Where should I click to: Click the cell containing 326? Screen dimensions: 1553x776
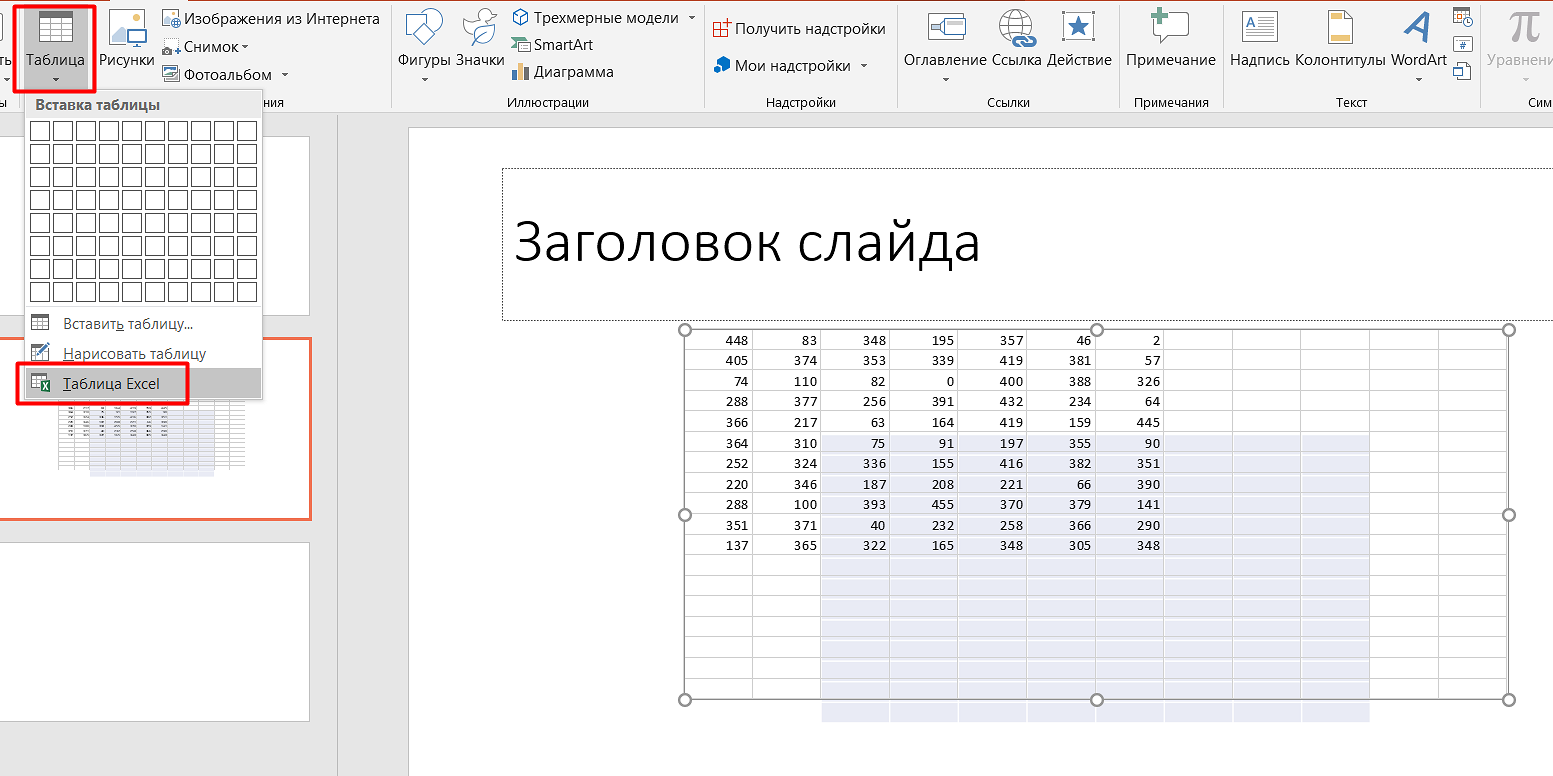[x=1130, y=382]
